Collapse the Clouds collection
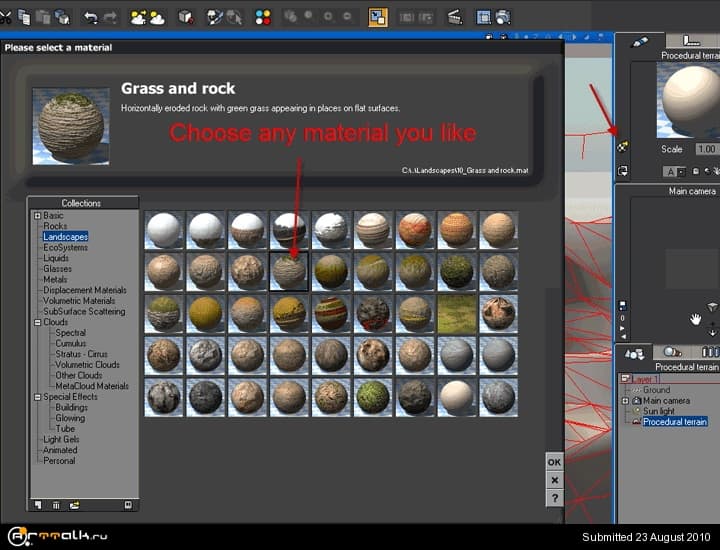Image resolution: width=720 pixels, height=550 pixels. pyautogui.click(x=38, y=322)
